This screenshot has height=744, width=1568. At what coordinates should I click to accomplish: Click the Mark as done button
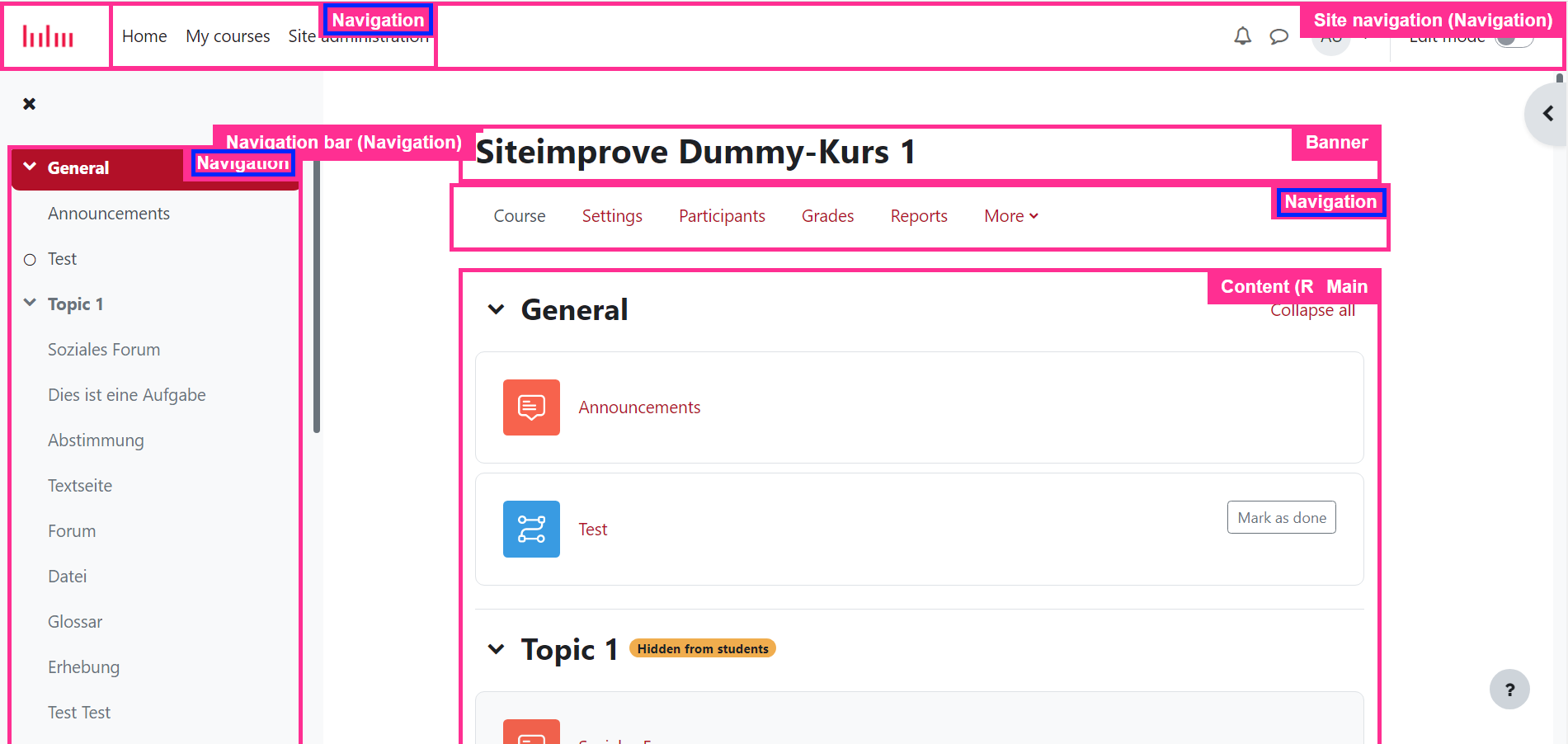pos(1282,518)
